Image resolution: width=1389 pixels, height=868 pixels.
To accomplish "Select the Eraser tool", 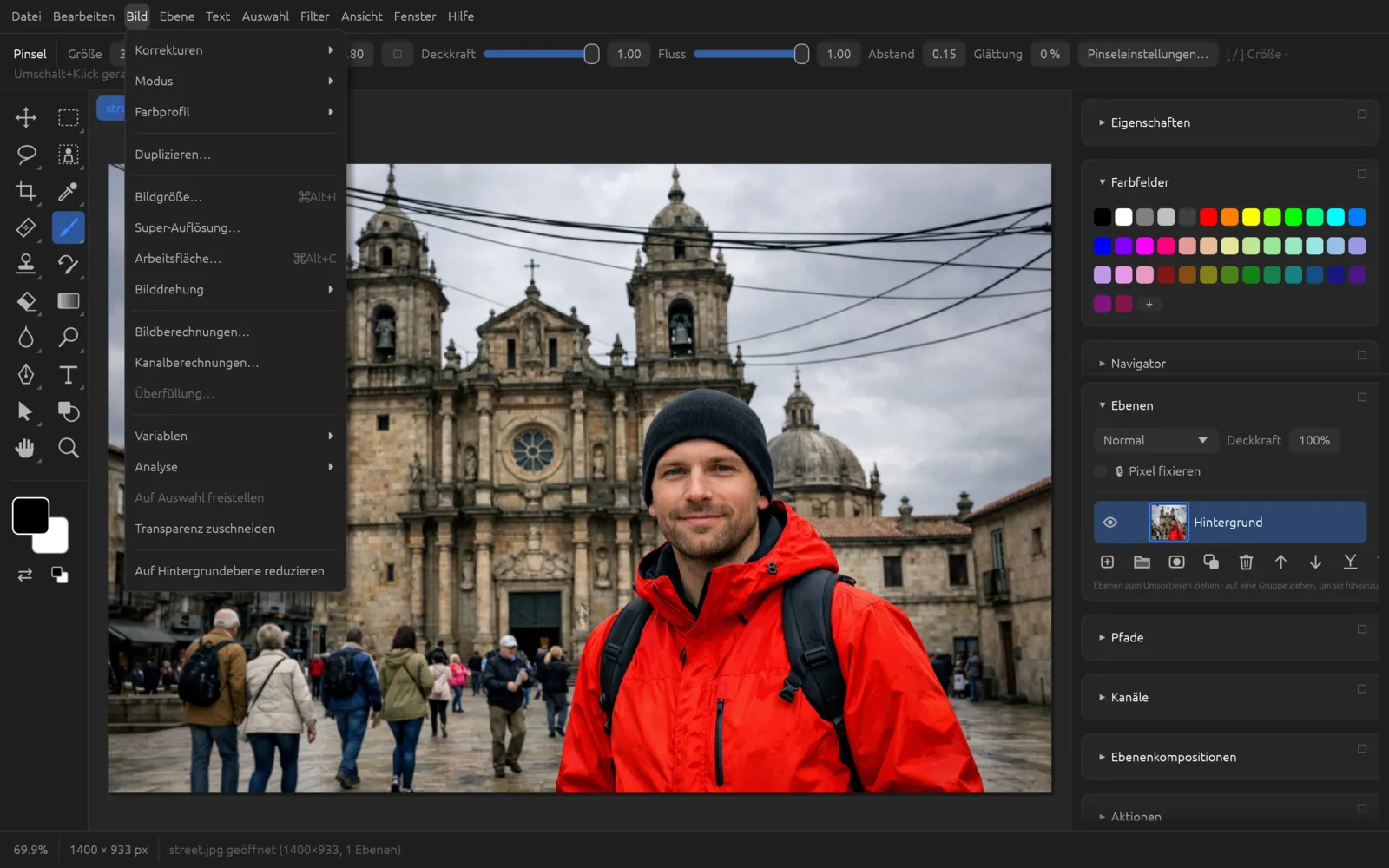I will pyautogui.click(x=26, y=301).
